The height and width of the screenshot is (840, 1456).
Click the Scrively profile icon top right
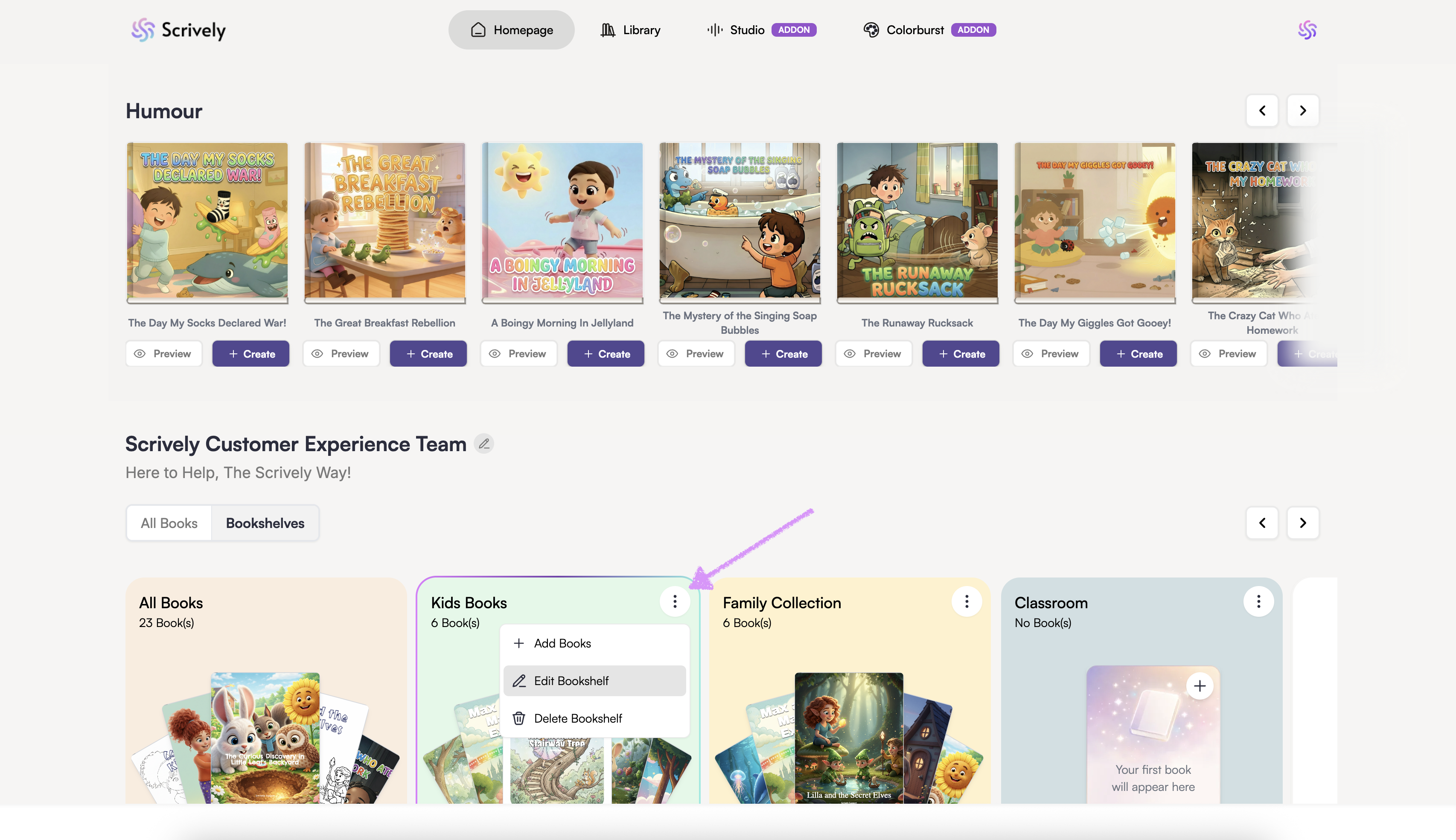click(1307, 30)
